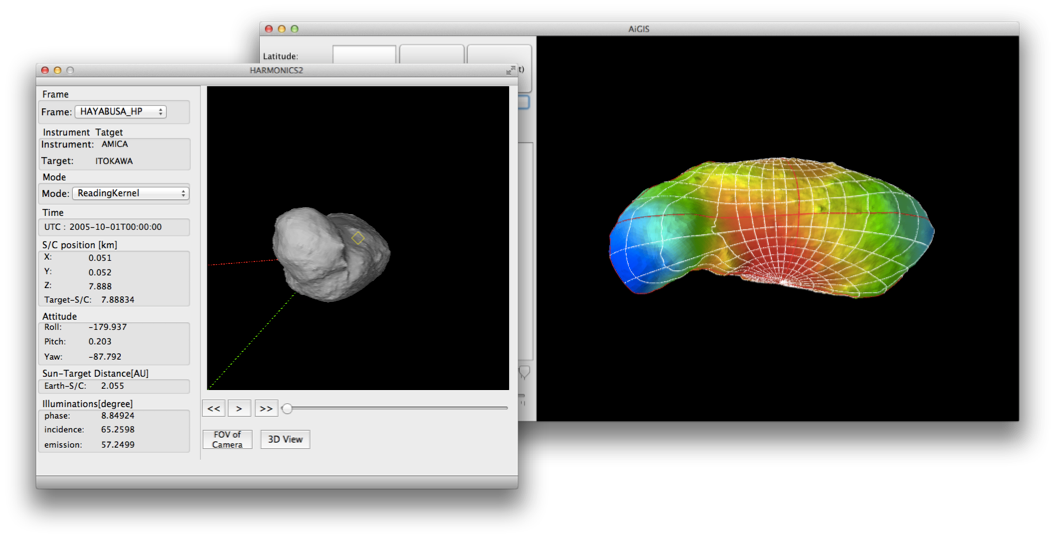
Task: Fast forward with the >> button
Action: coord(265,408)
